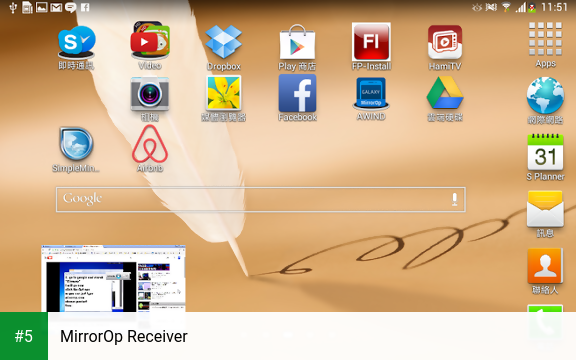The image size is (576, 360).
Task: Open the AWIND MirrorOp Galaxy app
Action: (x=371, y=94)
